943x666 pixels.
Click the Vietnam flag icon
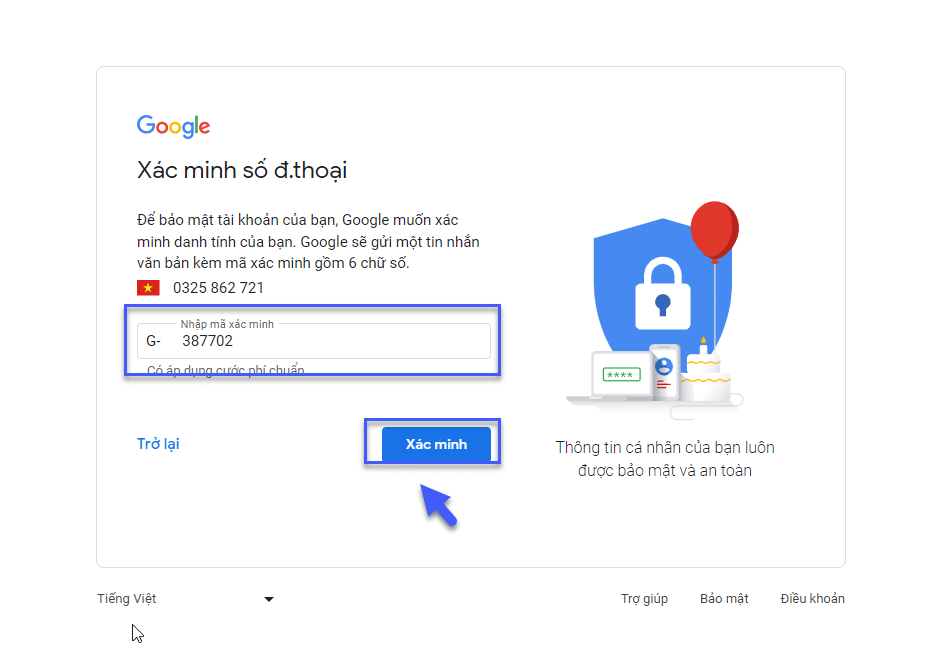point(148,288)
